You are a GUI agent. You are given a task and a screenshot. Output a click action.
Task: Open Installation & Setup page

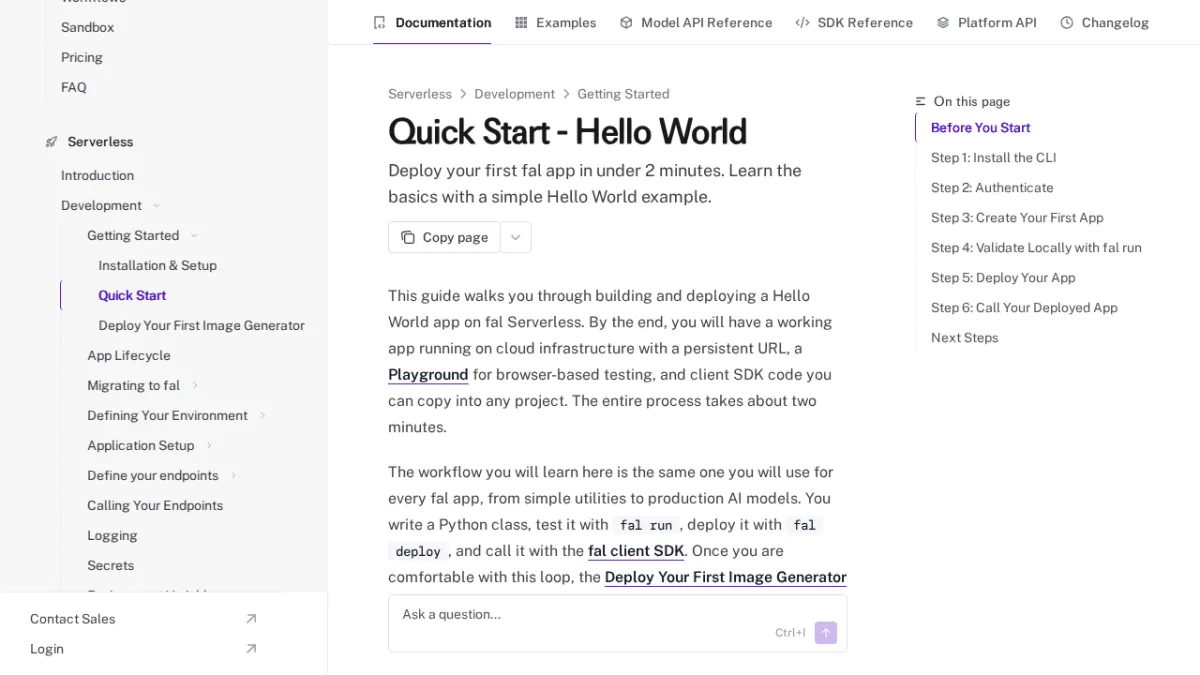point(157,265)
